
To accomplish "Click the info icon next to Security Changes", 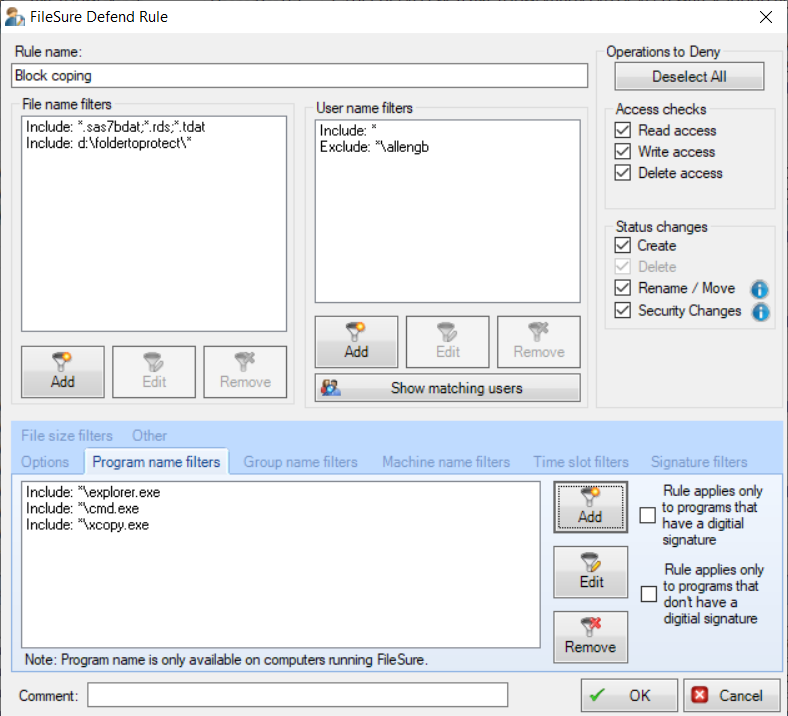I will coord(760,312).
